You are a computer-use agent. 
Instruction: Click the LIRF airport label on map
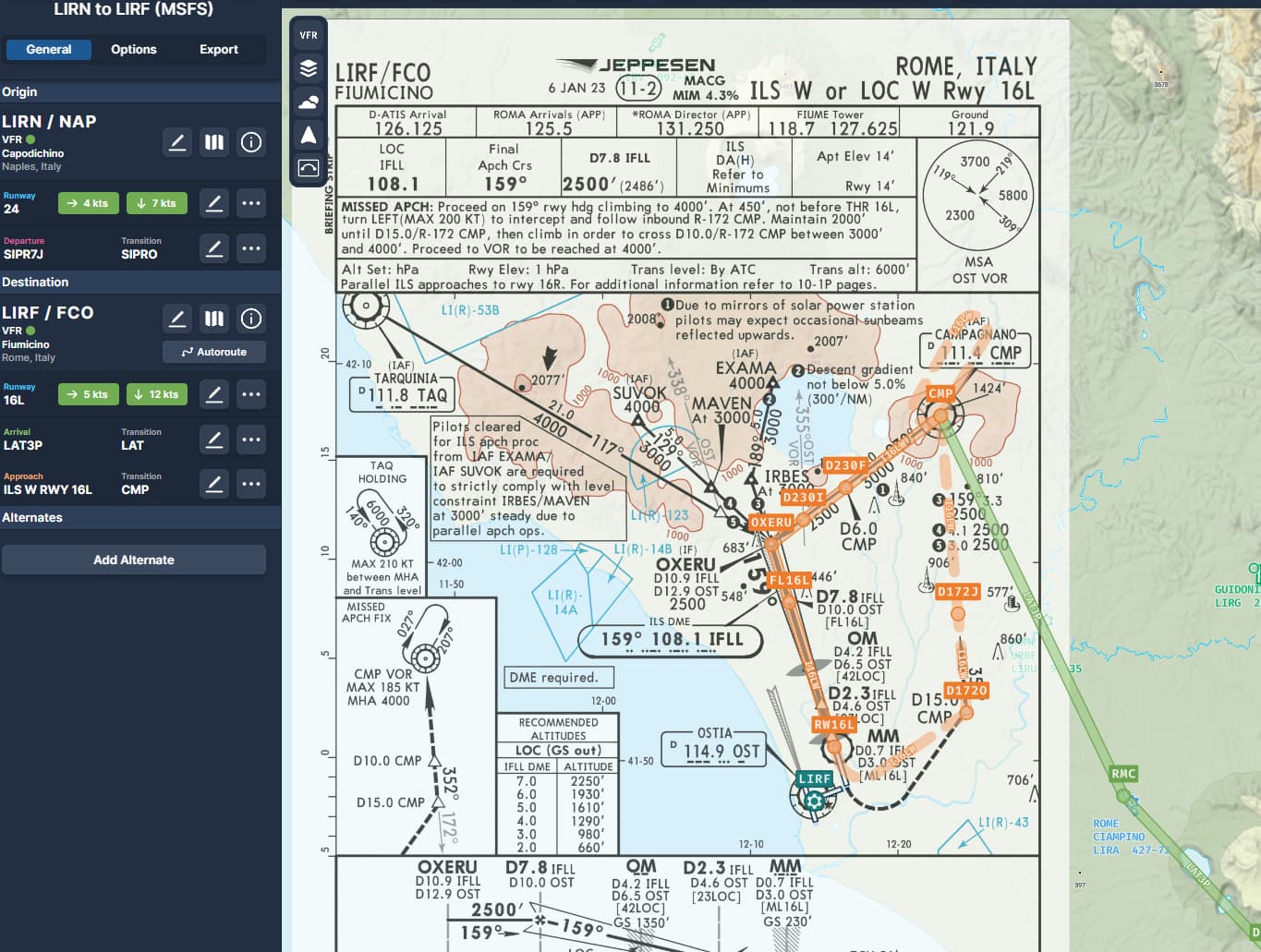click(x=815, y=778)
